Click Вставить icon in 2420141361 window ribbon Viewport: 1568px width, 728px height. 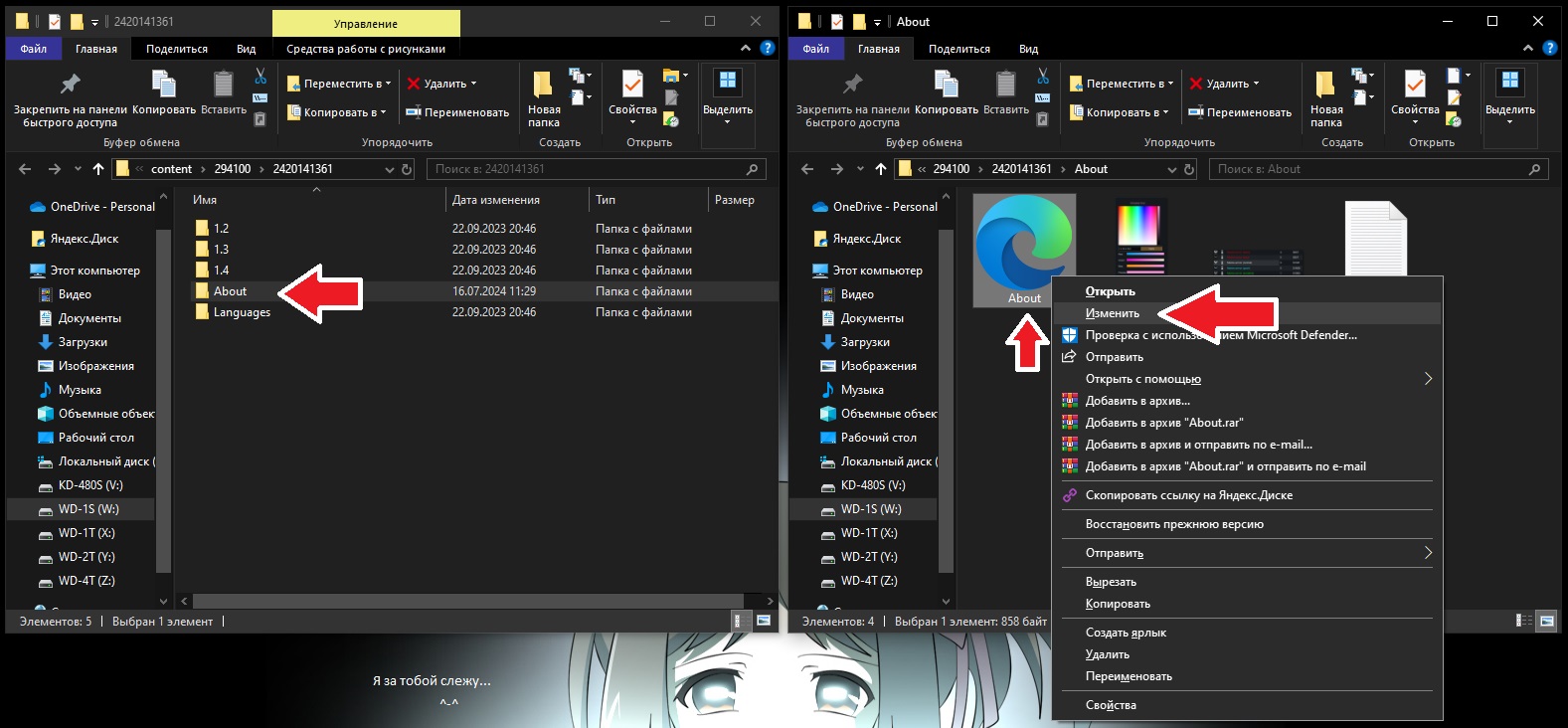coord(224,85)
